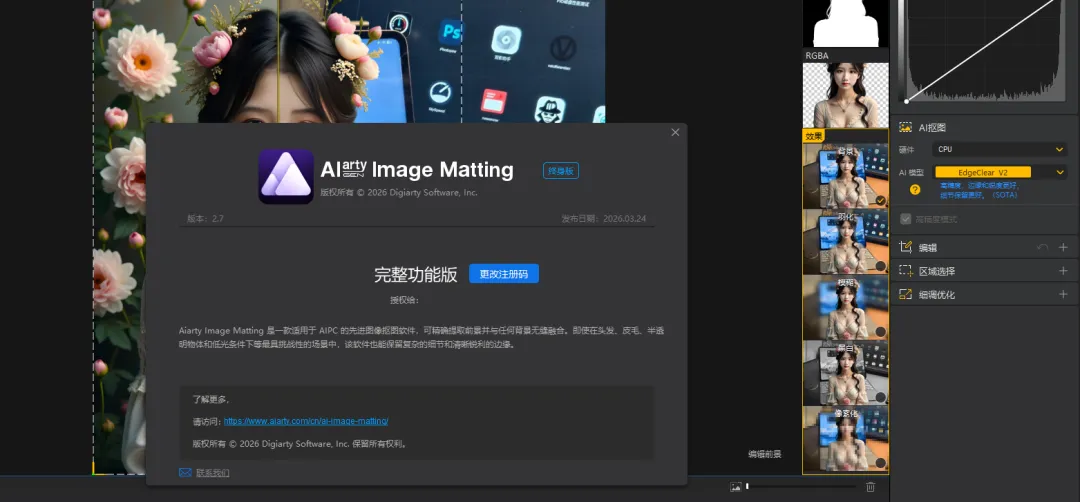Screen dimensions: 1080x502
Task: Open the 硬件 CPU hardware dropdown
Action: 999,149
